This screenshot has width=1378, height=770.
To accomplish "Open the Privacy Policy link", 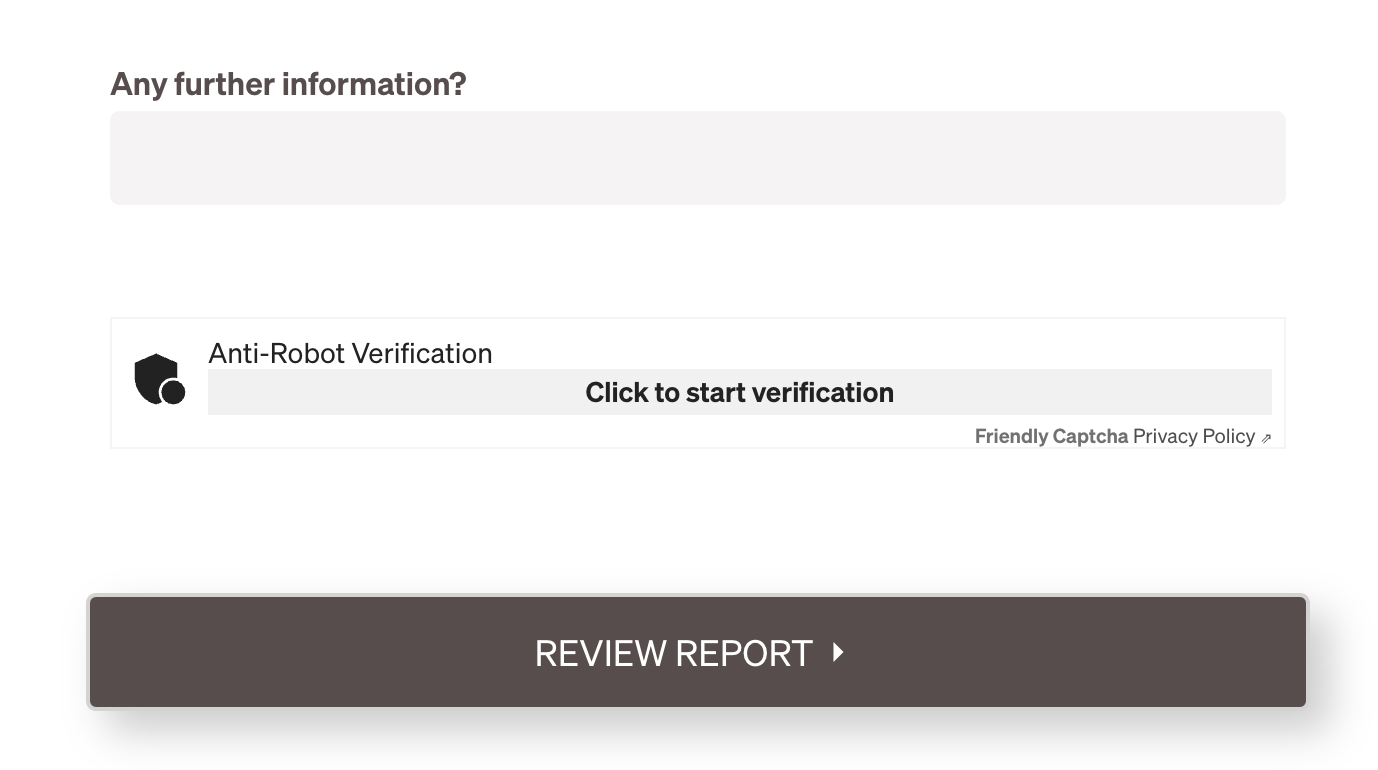I will [1194, 436].
